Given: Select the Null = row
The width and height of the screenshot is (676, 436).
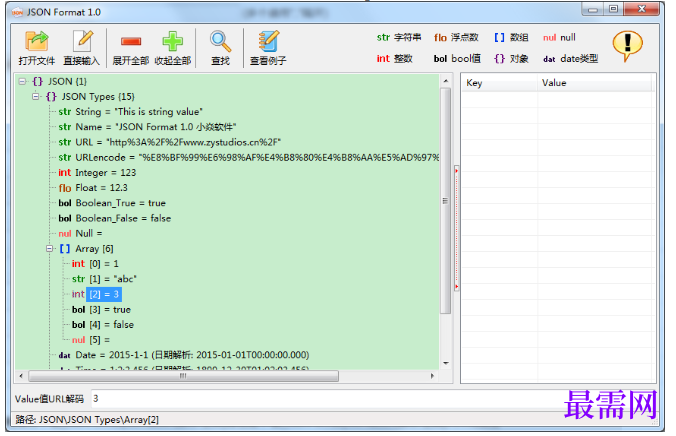Looking at the screenshot, I should coord(89,233).
